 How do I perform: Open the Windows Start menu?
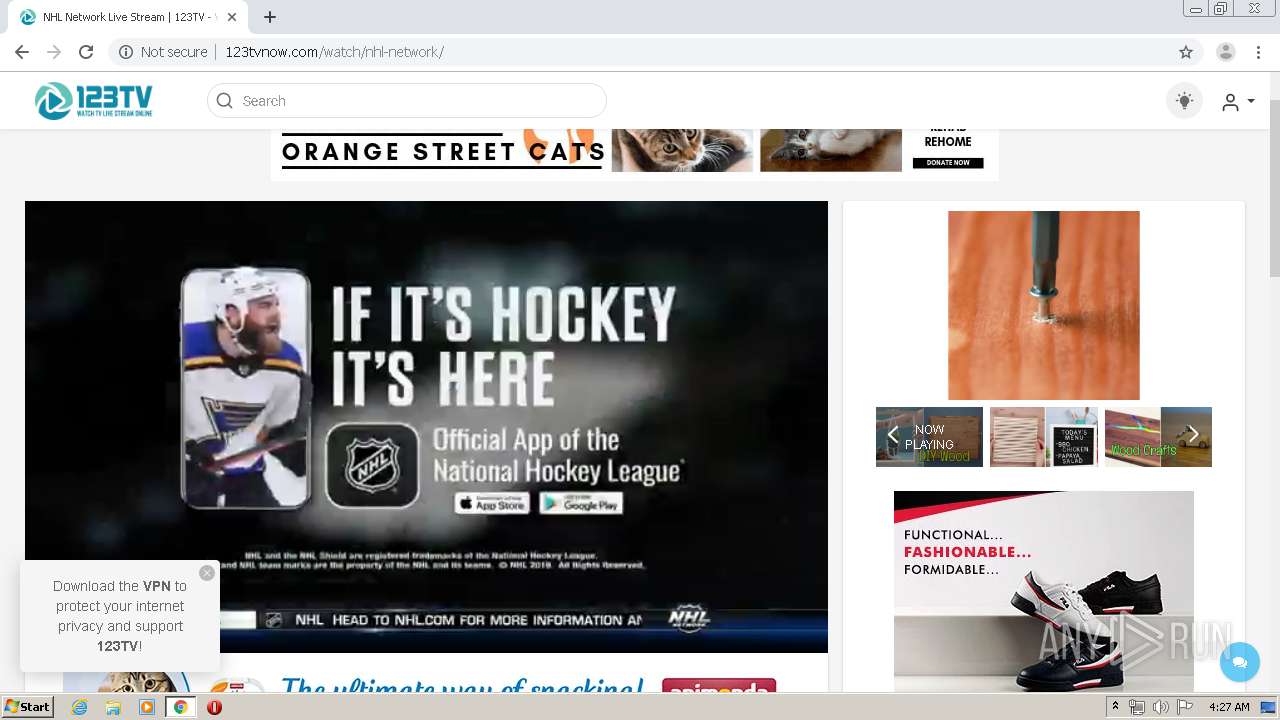point(28,707)
